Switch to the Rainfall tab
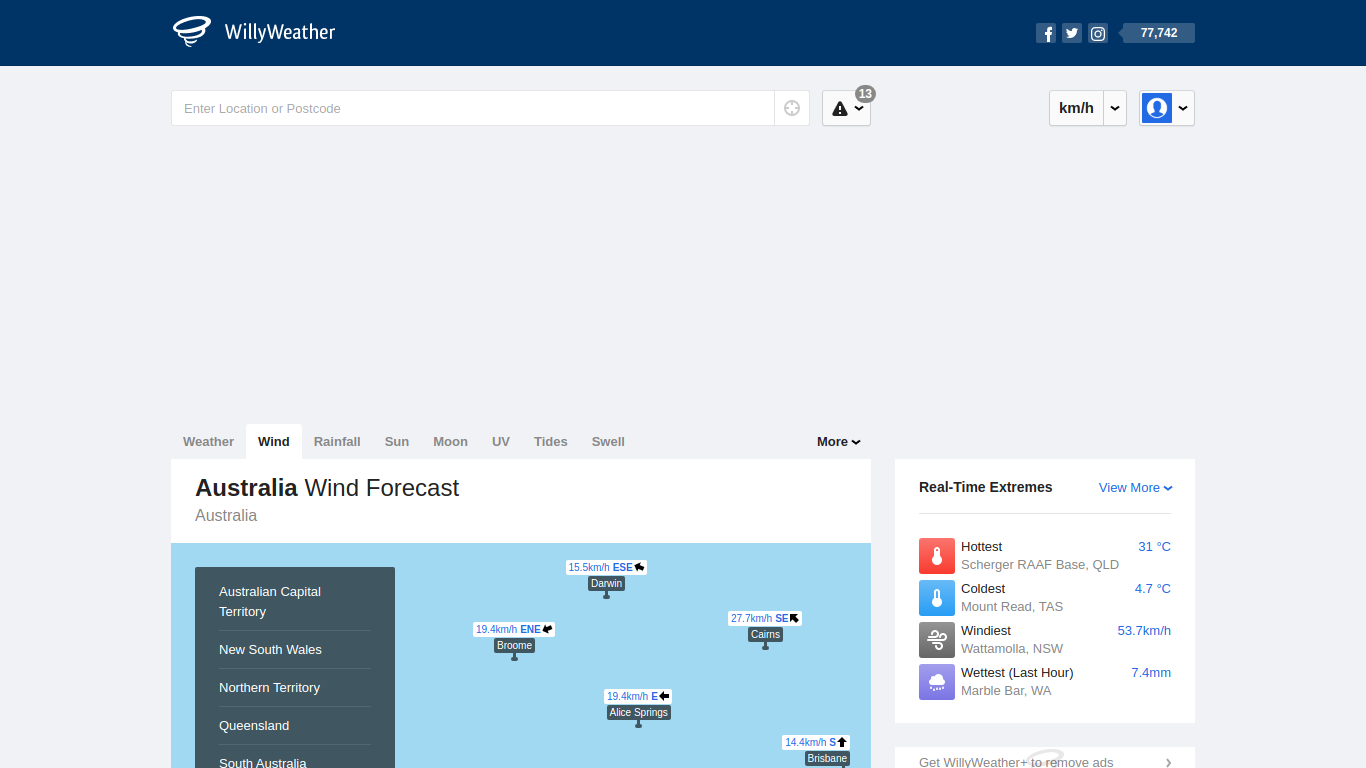1366x768 pixels. tap(337, 441)
